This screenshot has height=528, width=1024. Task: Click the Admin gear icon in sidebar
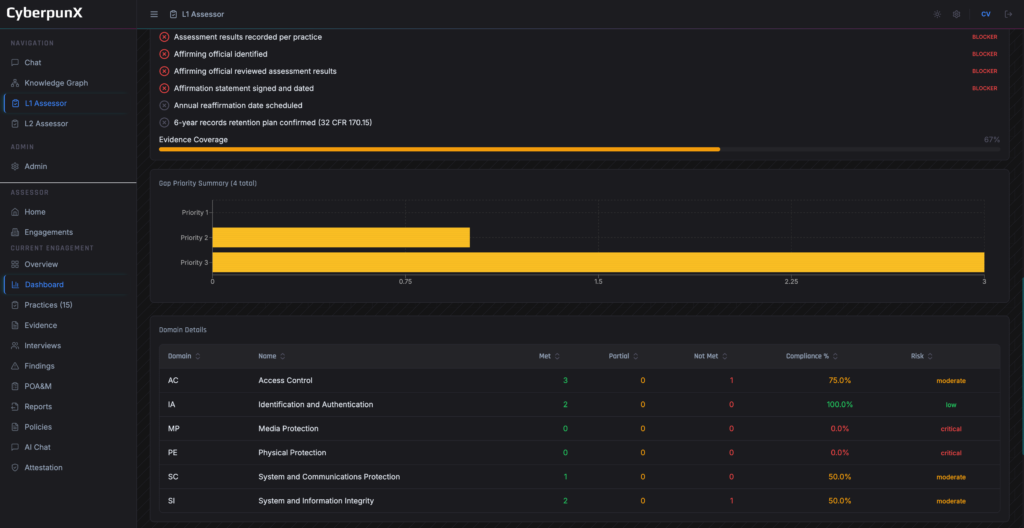point(15,166)
